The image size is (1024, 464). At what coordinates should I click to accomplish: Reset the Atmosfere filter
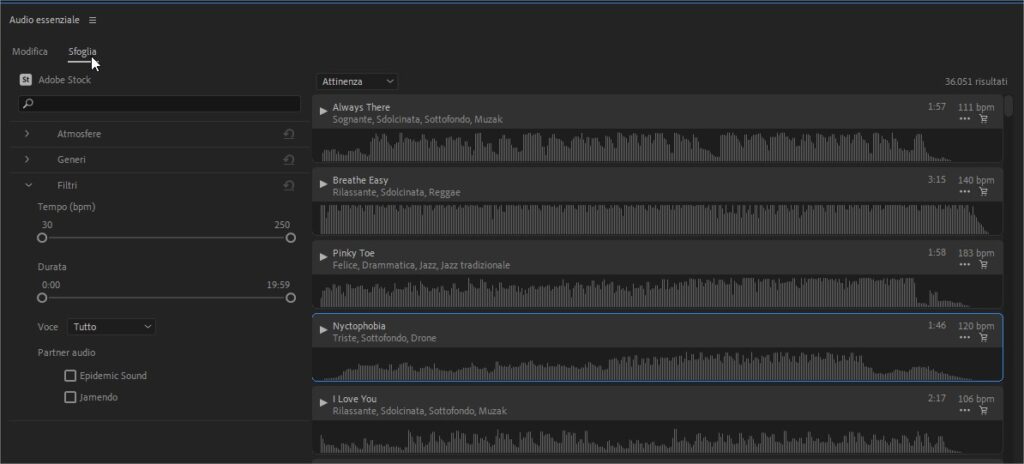(x=289, y=134)
